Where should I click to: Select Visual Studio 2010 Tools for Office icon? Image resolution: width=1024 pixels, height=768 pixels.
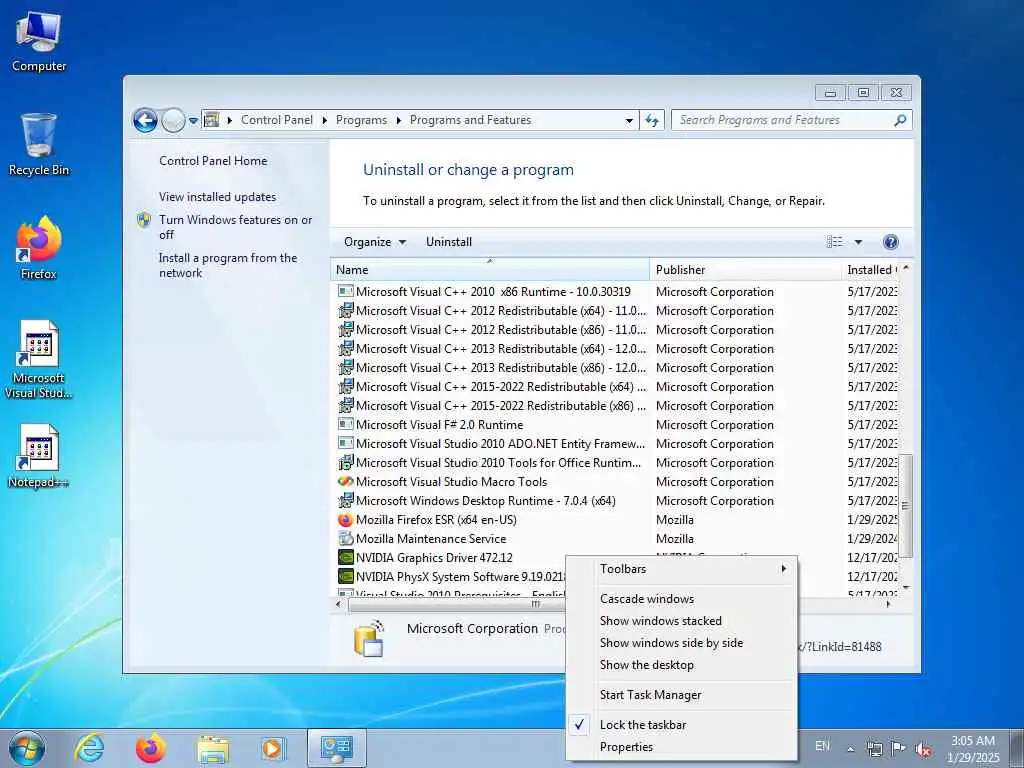[345, 462]
